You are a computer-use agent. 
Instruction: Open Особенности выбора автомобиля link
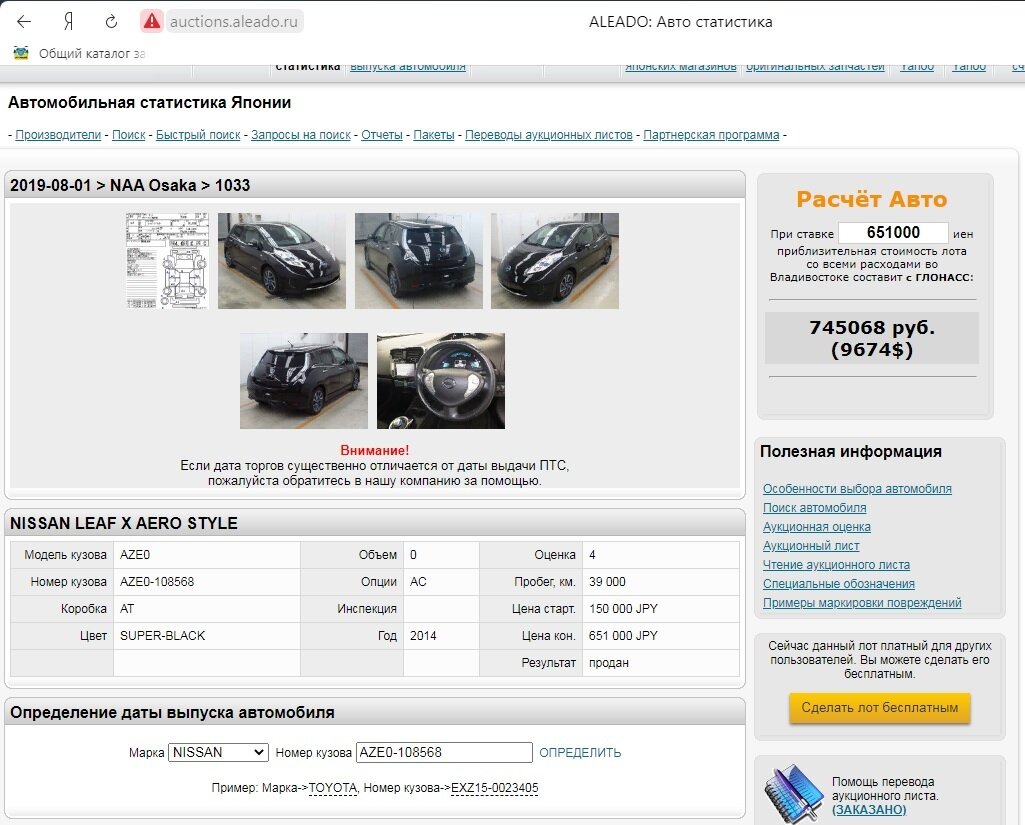(857, 489)
